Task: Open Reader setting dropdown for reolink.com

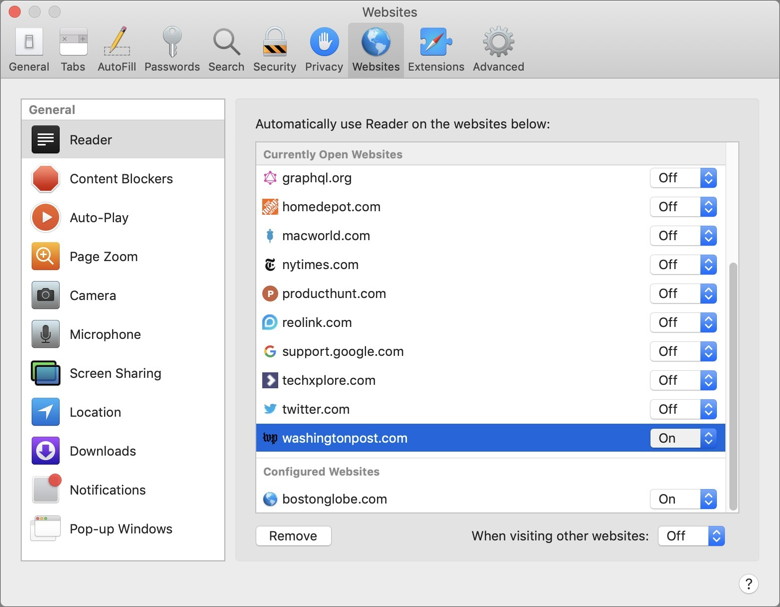Action: (683, 322)
